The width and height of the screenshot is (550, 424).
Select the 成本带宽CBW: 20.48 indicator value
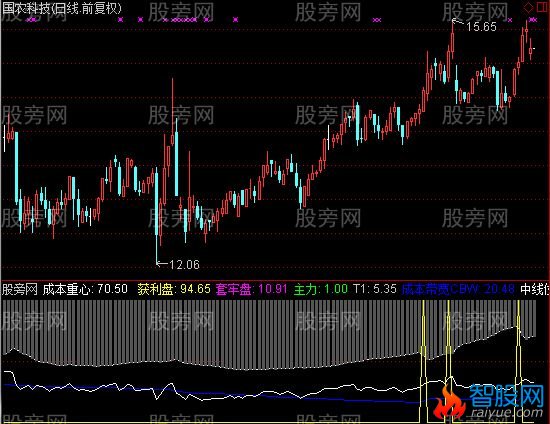[458, 289]
